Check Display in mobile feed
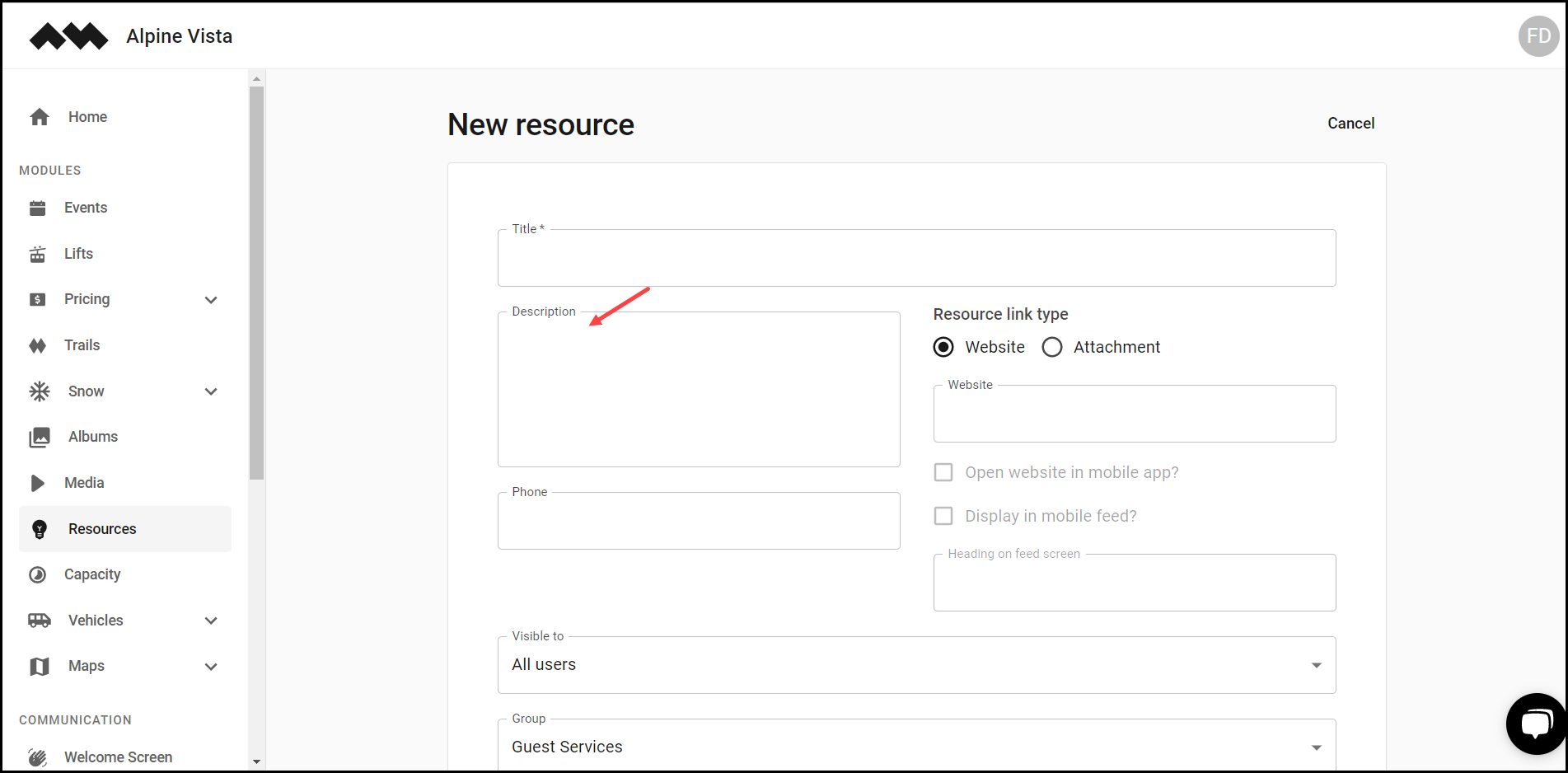 click(x=943, y=515)
